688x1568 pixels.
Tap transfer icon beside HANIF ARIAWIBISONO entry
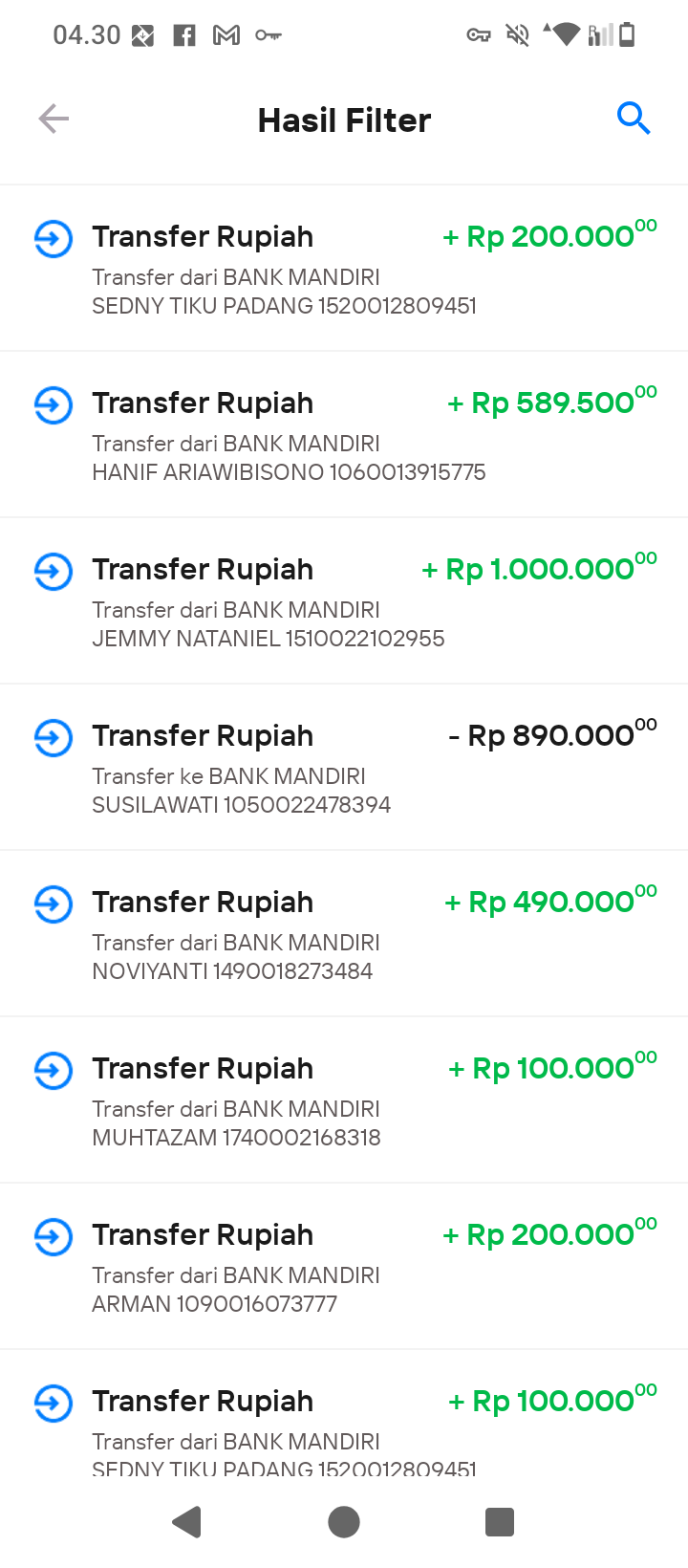tap(54, 404)
